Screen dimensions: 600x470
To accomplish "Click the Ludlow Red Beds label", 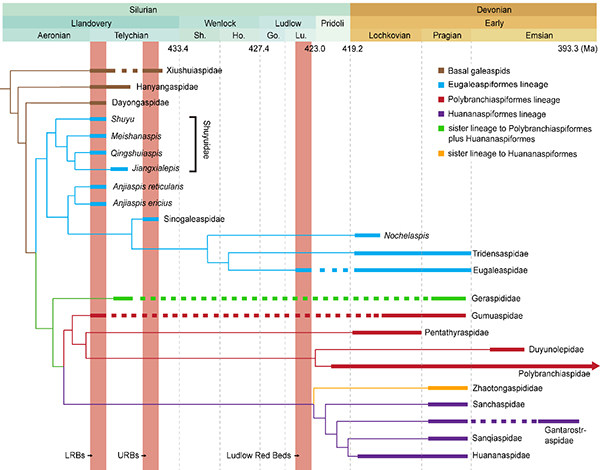I will (x=260, y=457).
